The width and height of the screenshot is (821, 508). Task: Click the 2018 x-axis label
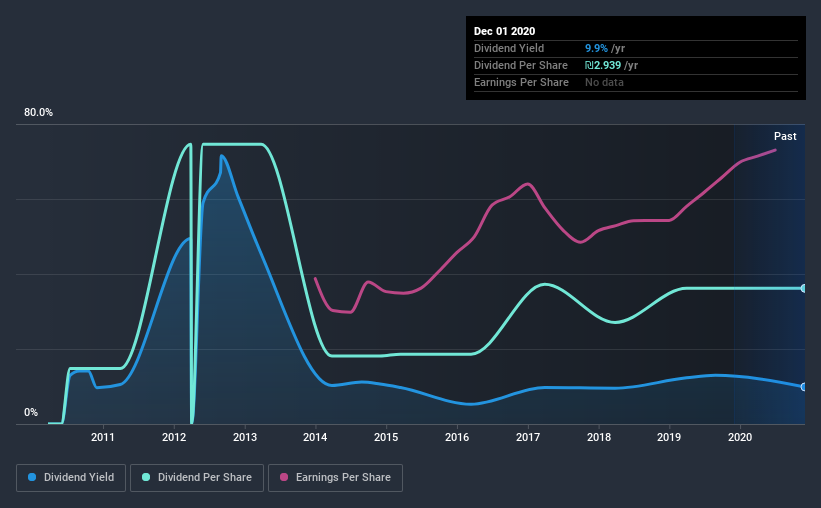coord(598,437)
